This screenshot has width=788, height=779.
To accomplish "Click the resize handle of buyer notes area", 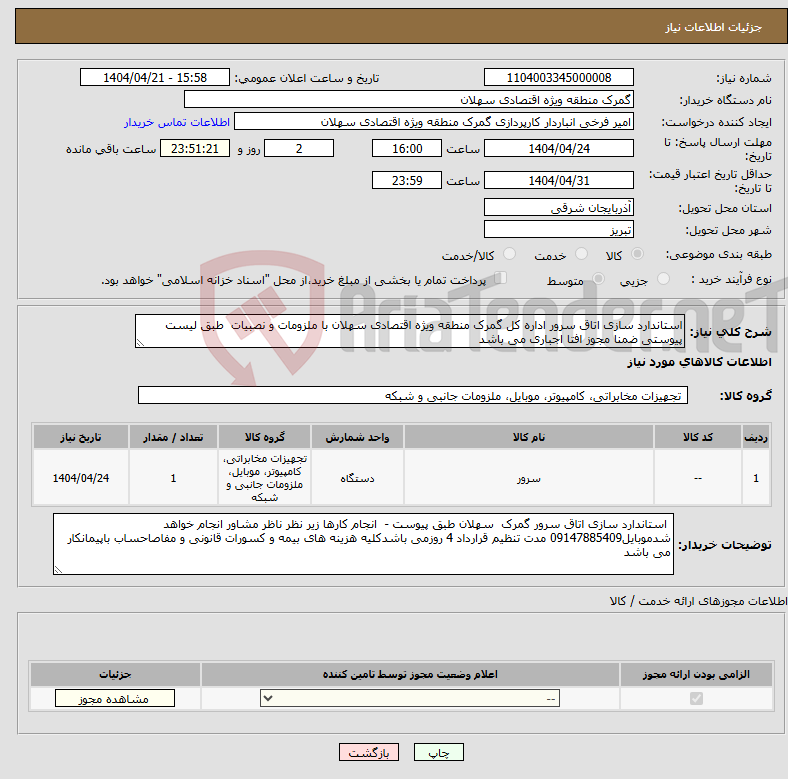I will pyautogui.click(x=58, y=569).
